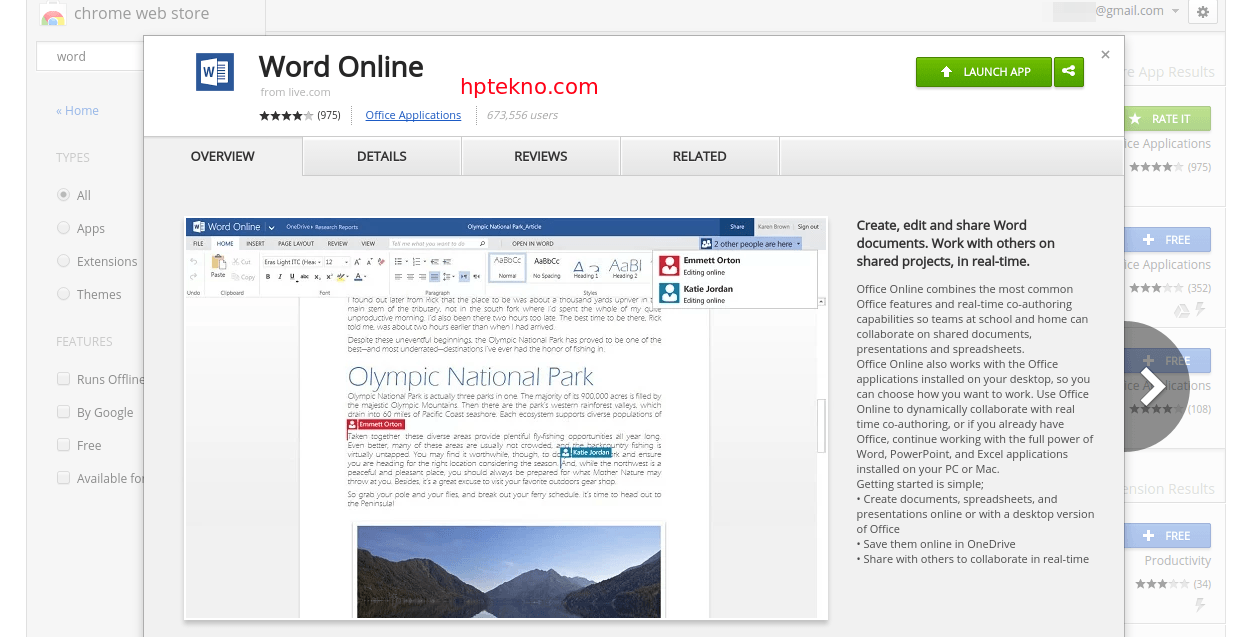Viewport: 1244px width, 637px height.
Task: Click the font color icon in preview ribbon
Action: (x=359, y=277)
